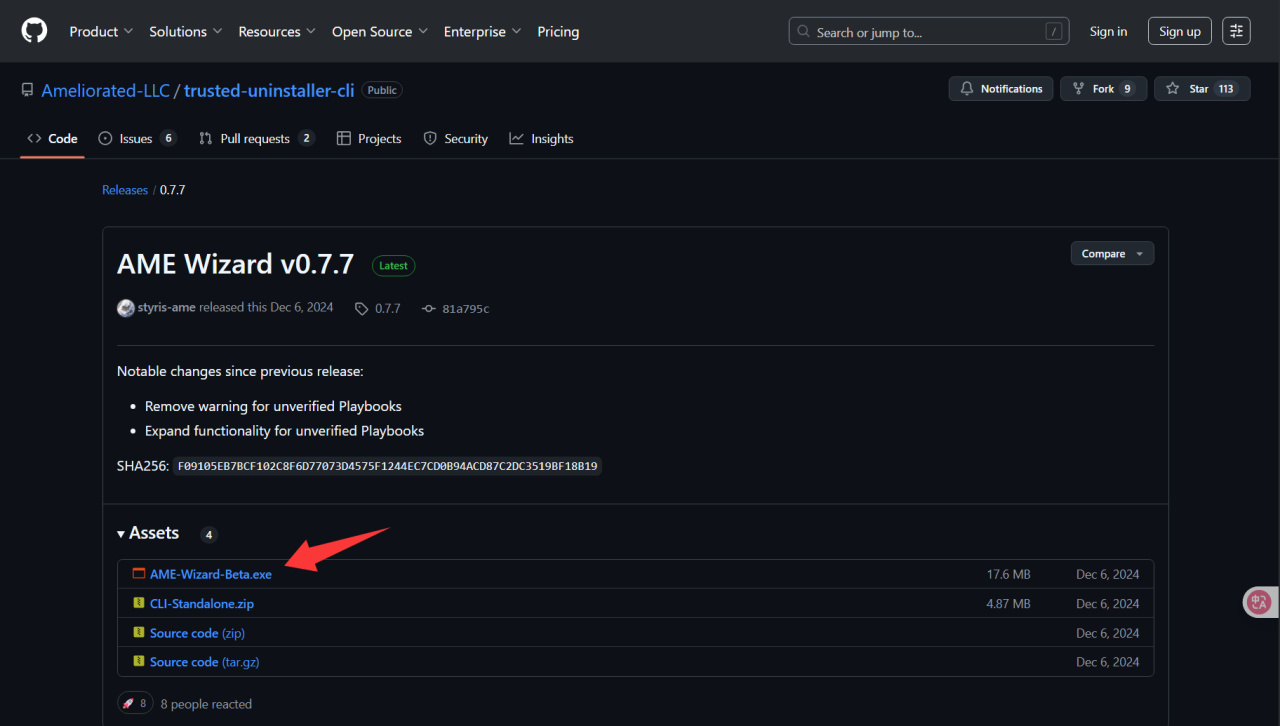Image resolution: width=1280 pixels, height=726 pixels.
Task: Open AME Wizard v0.7.7 release title
Action: tap(236, 264)
